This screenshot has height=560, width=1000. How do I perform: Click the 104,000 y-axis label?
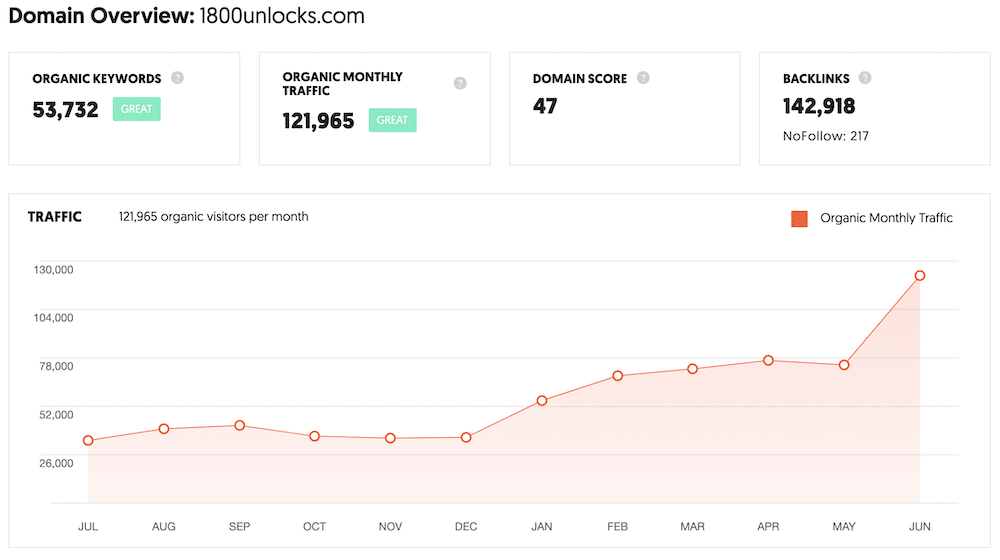[54, 318]
